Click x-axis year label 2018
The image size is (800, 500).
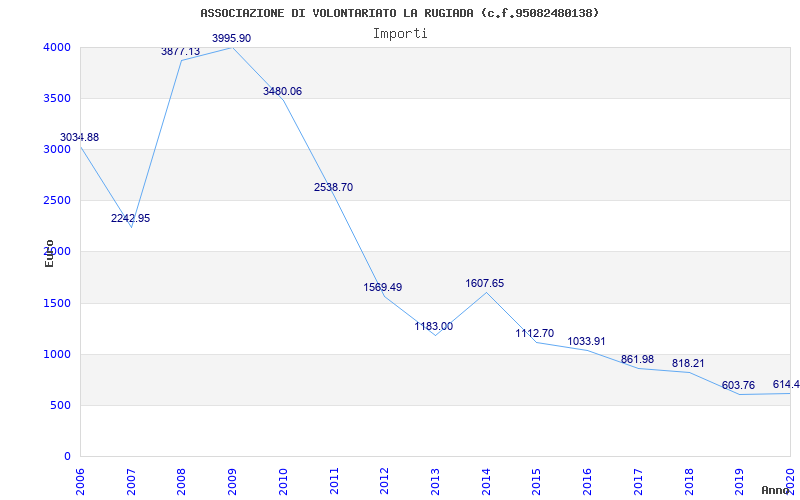tap(688, 481)
